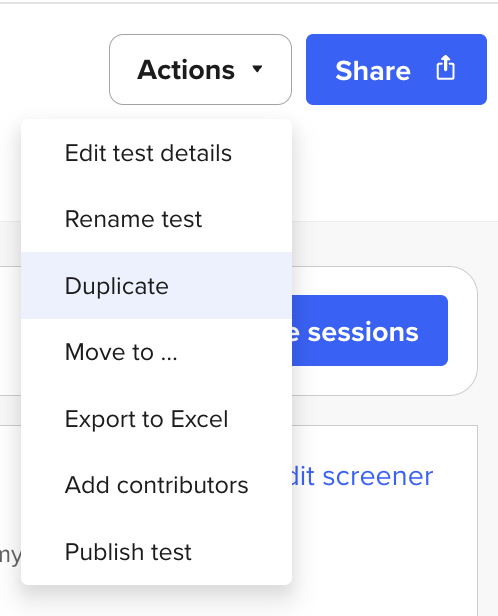This screenshot has height=616, width=498.
Task: Select the last item in Actions menu
Action: coord(156,552)
